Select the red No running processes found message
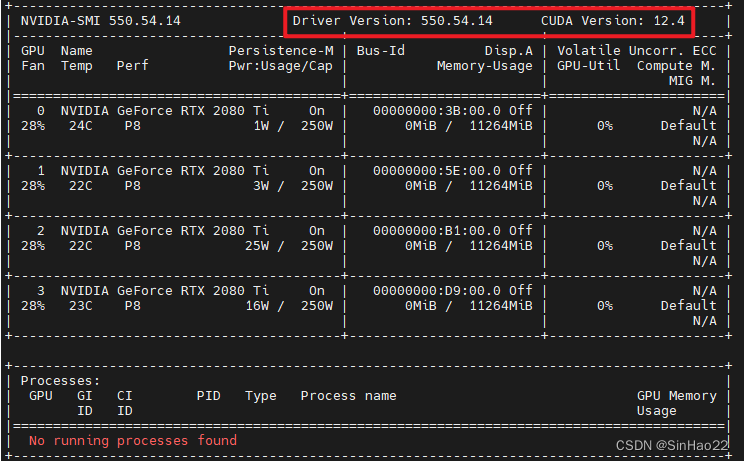Viewport: 744px width, 461px height. click(x=132, y=441)
